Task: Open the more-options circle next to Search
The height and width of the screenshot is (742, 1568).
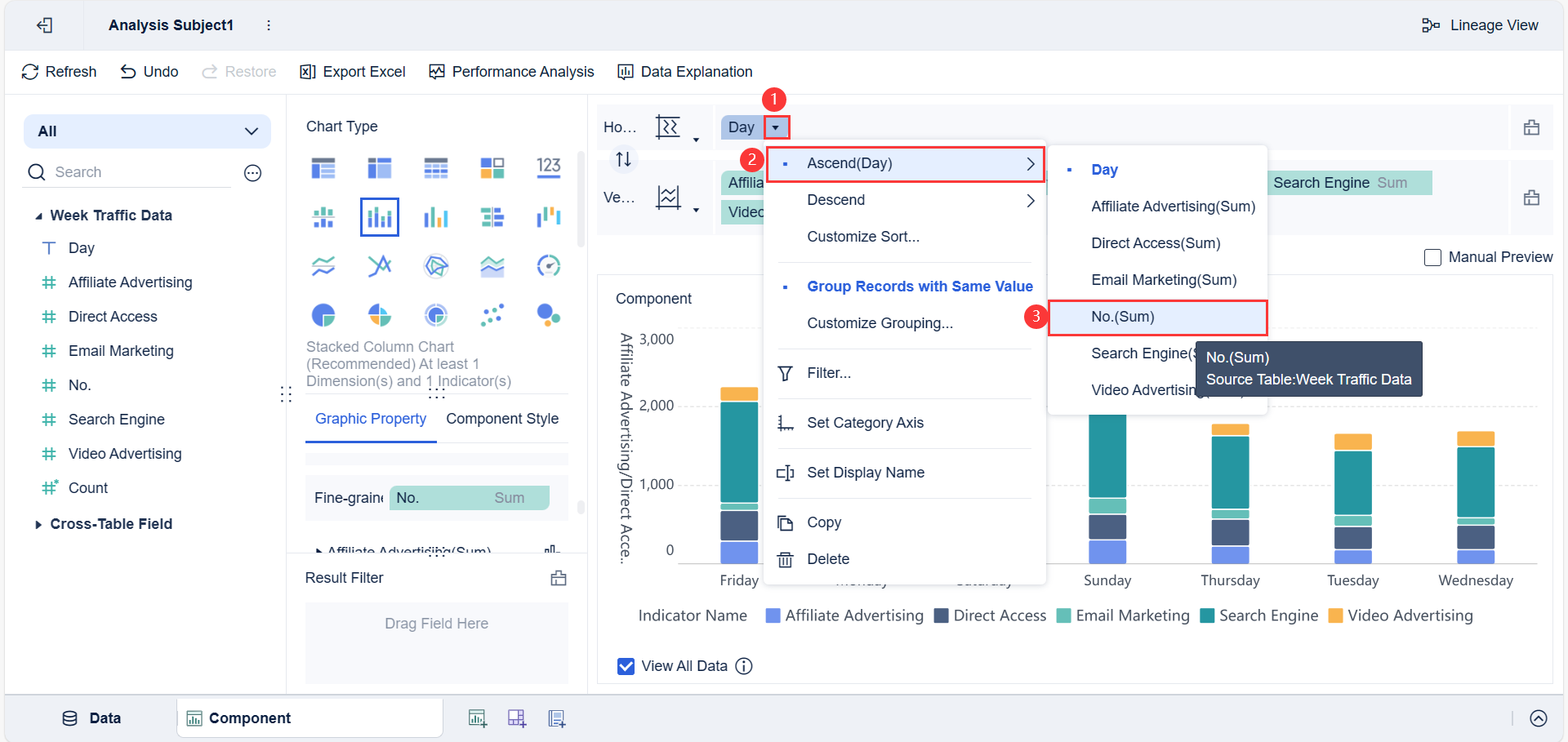Action: (253, 173)
